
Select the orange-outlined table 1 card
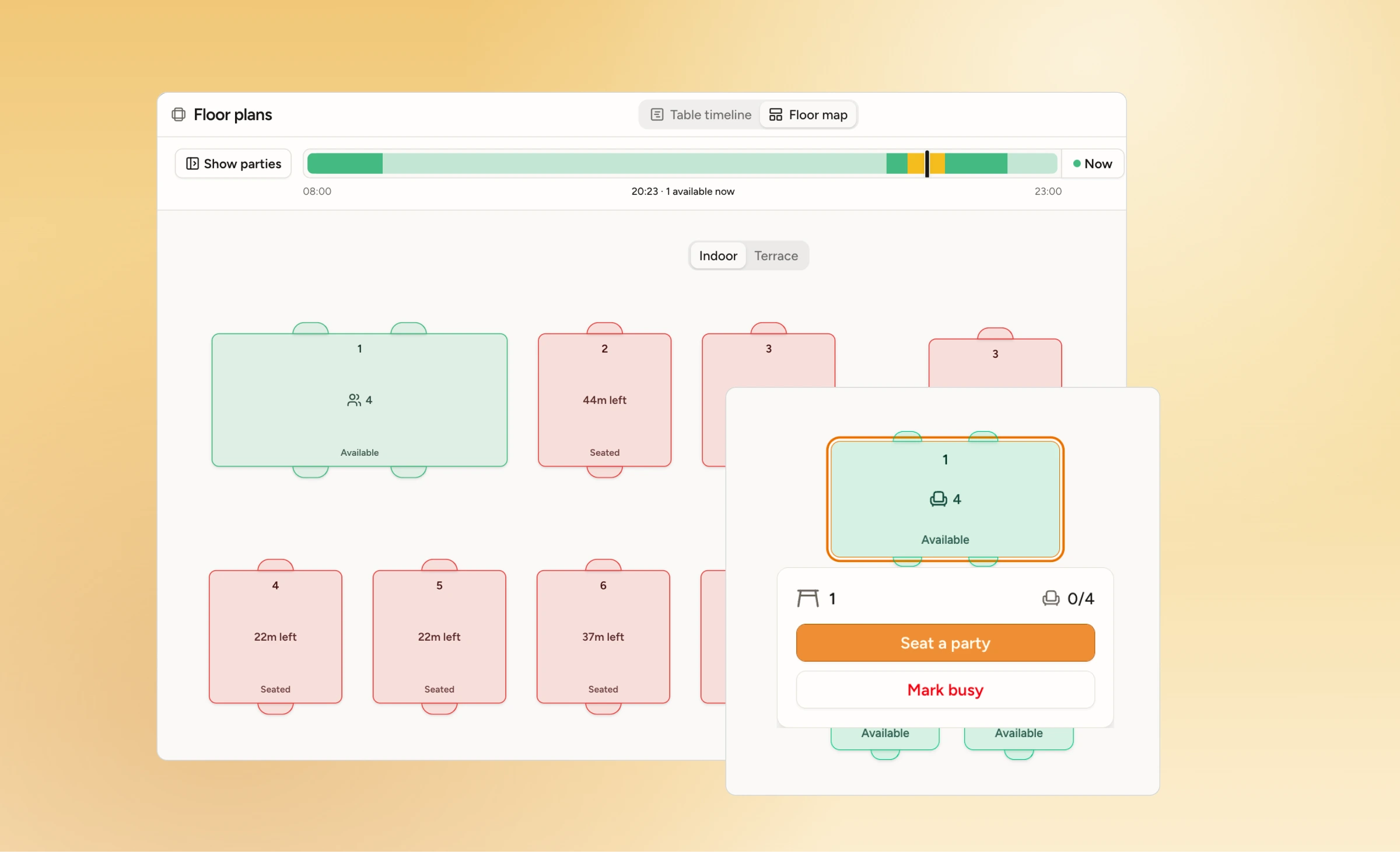click(x=945, y=500)
